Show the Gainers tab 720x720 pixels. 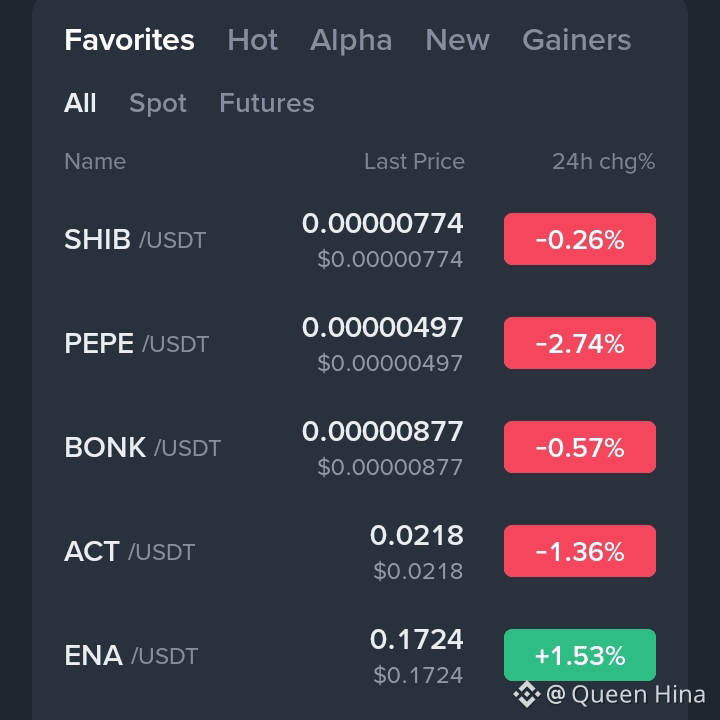coord(576,40)
